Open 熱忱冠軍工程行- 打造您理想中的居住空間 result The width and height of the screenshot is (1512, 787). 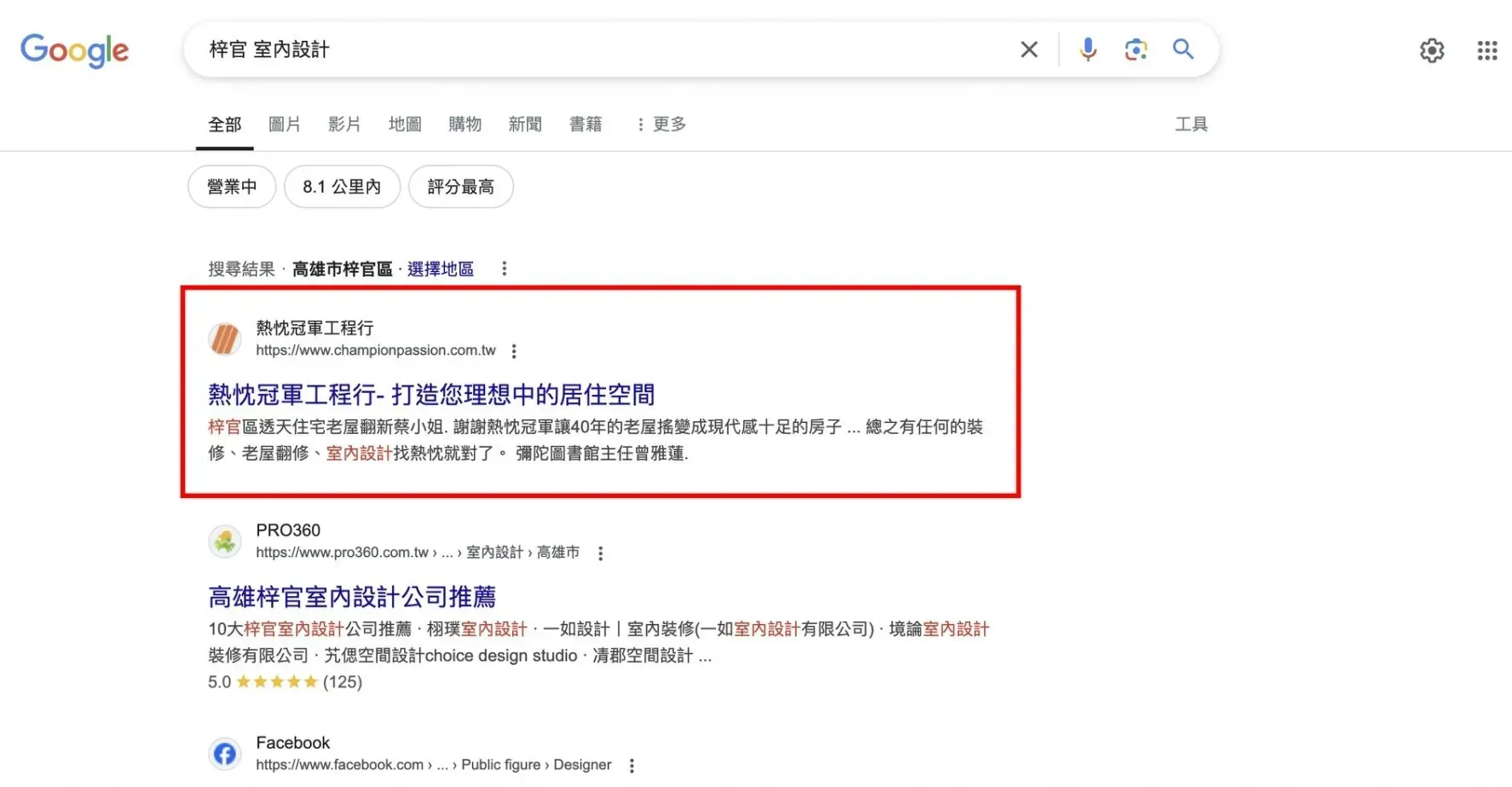[431, 395]
